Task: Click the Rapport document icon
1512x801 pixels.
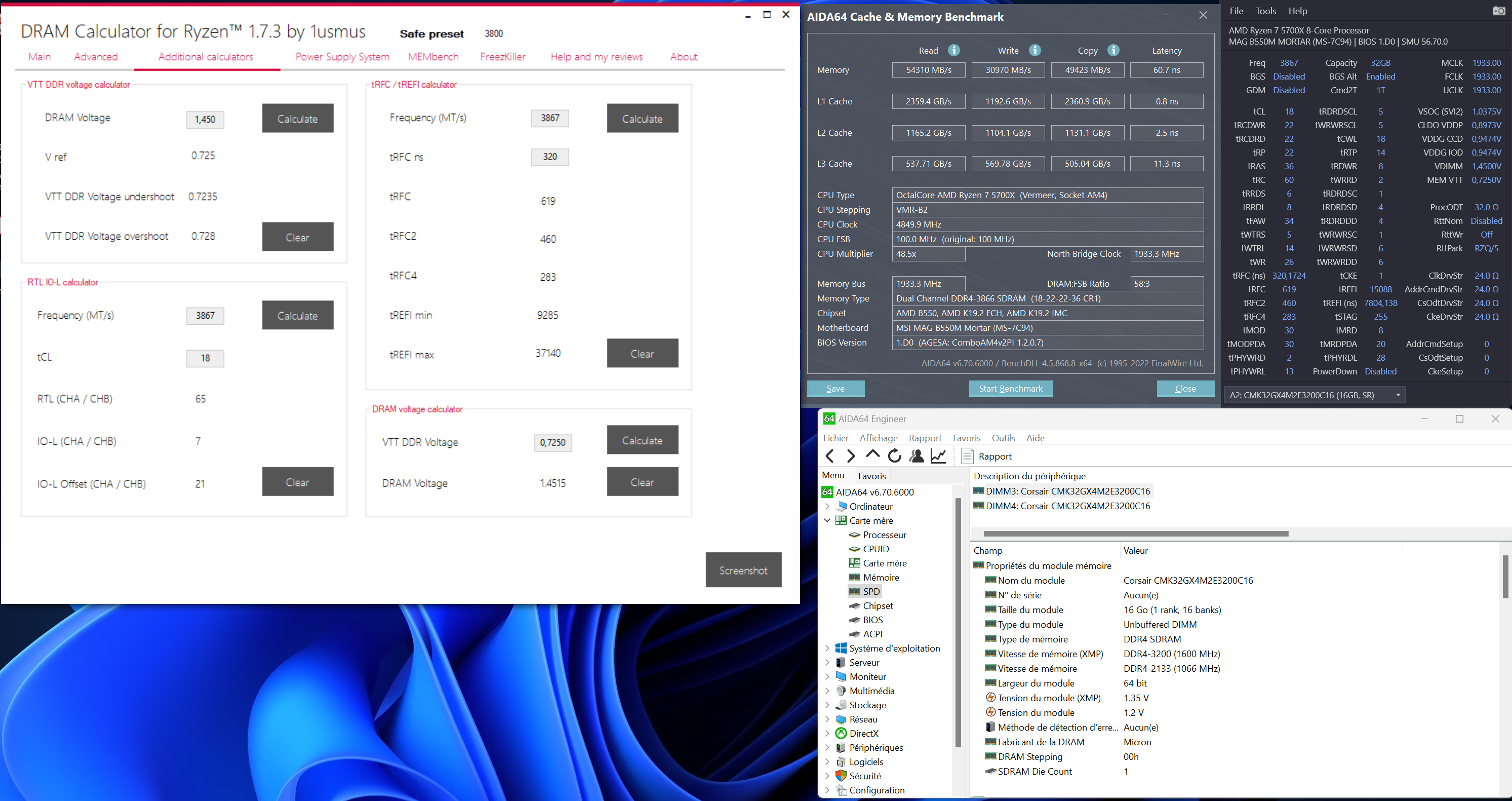Action: pos(967,456)
